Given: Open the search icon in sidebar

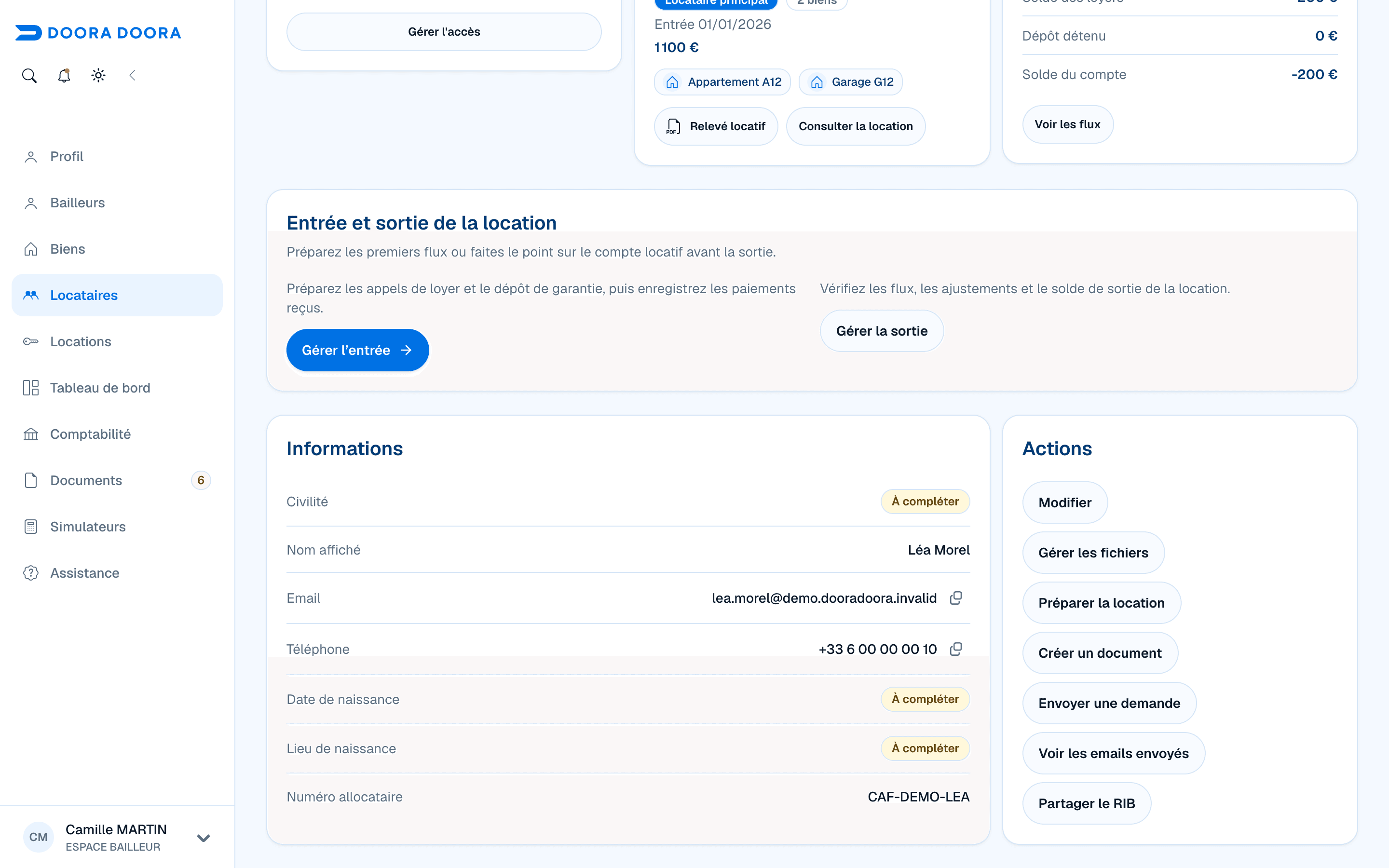Looking at the screenshot, I should tap(29, 75).
